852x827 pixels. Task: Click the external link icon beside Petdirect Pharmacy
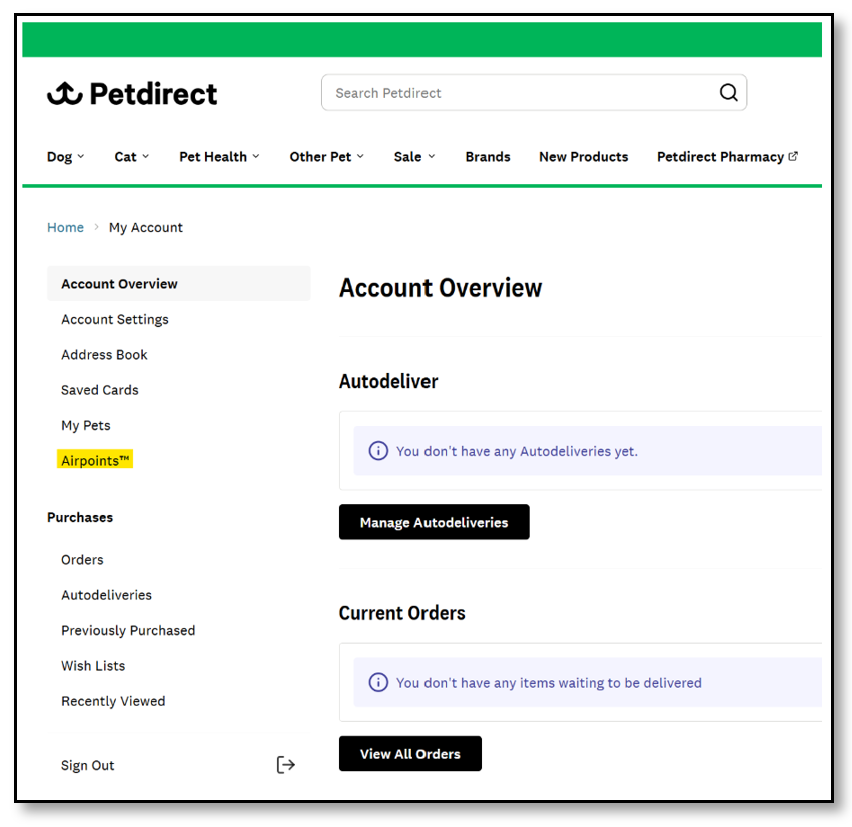tap(793, 156)
